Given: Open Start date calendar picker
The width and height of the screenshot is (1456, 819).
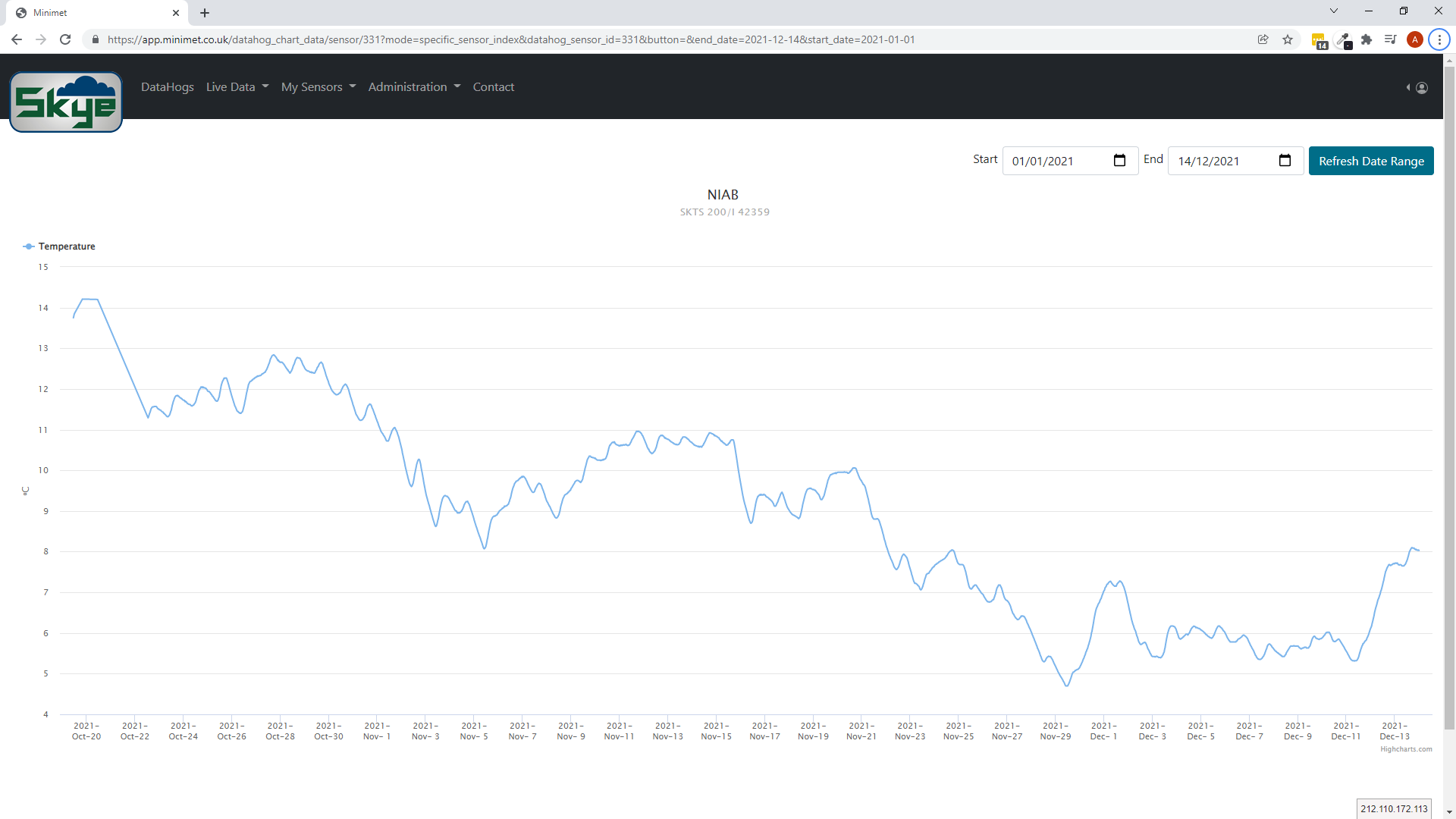Looking at the screenshot, I should tap(1119, 161).
